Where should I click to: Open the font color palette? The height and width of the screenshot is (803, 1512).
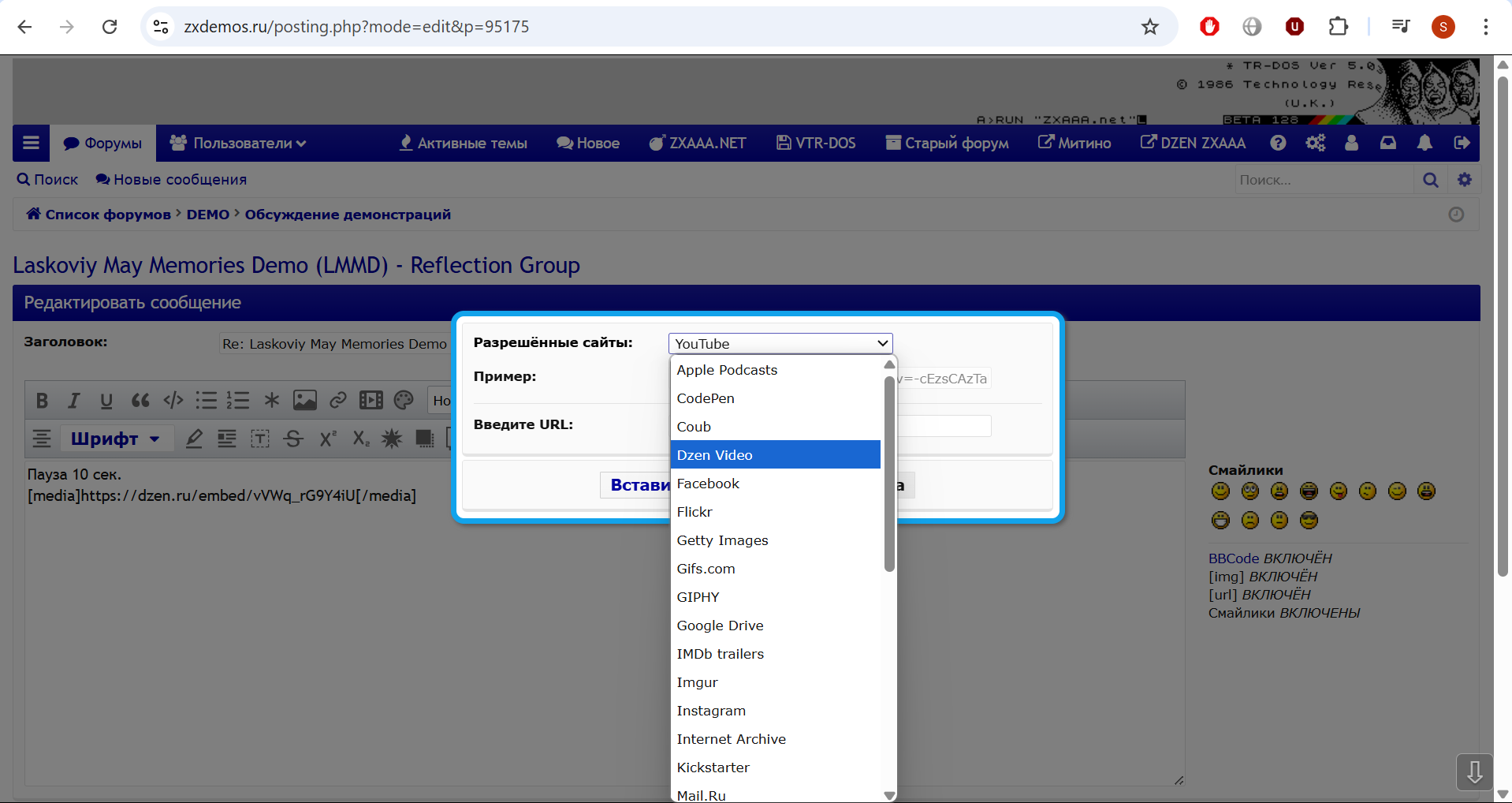(404, 401)
